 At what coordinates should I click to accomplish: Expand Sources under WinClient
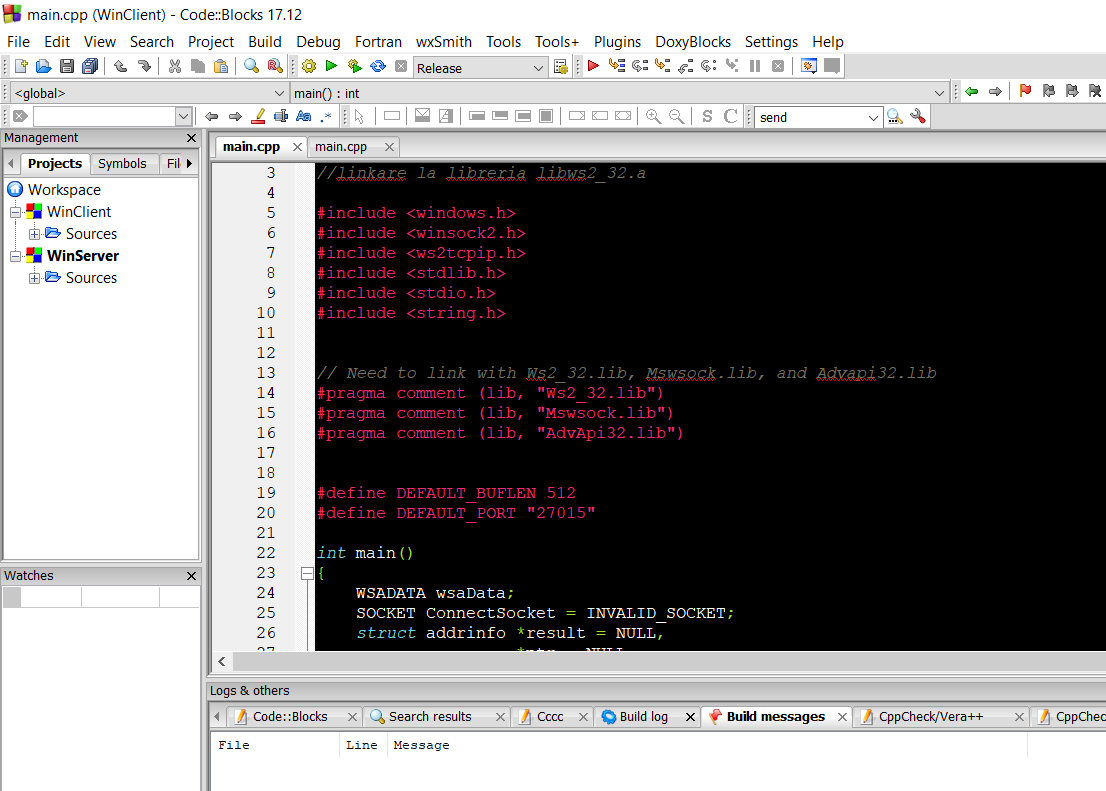tap(34, 234)
